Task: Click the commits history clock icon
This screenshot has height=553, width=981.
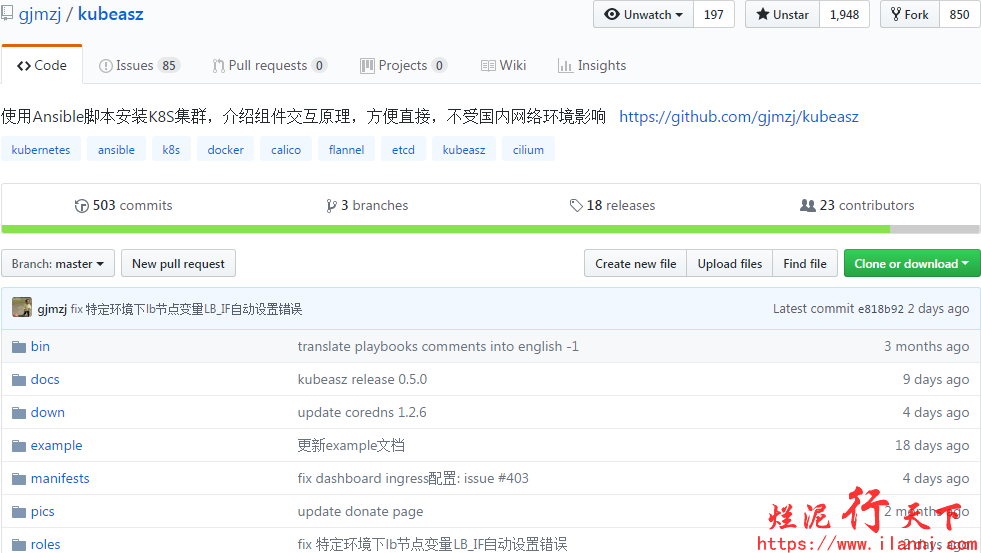Action: pyautogui.click(x=82, y=206)
